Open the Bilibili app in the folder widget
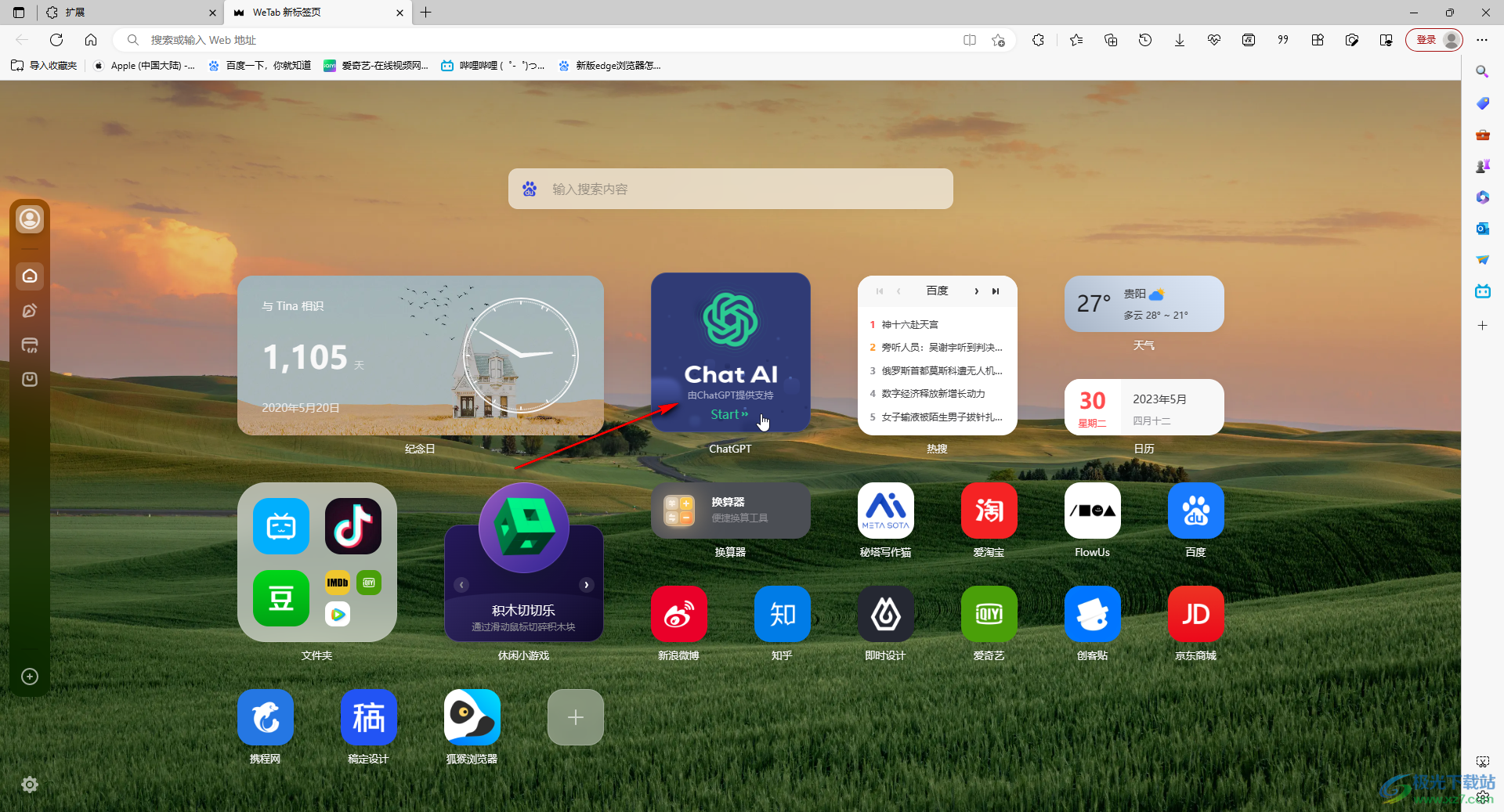Viewport: 1504px width, 812px height. tap(281, 526)
